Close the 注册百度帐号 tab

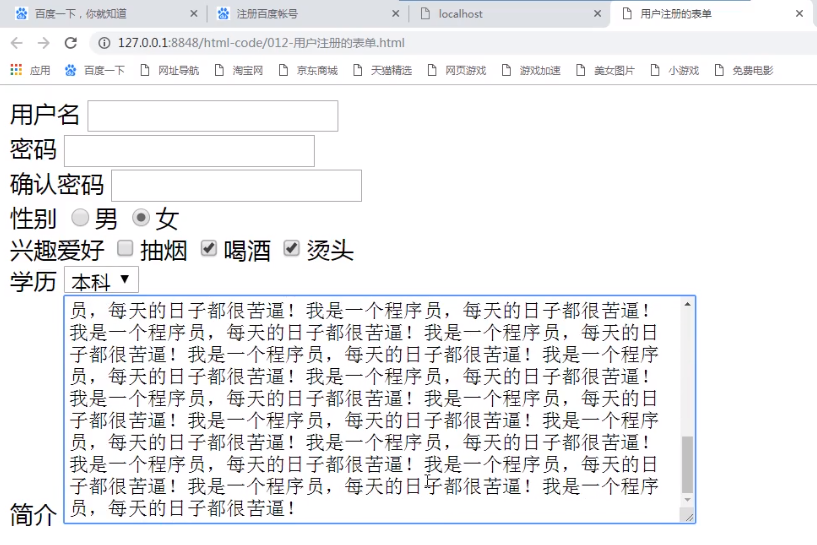[396, 14]
